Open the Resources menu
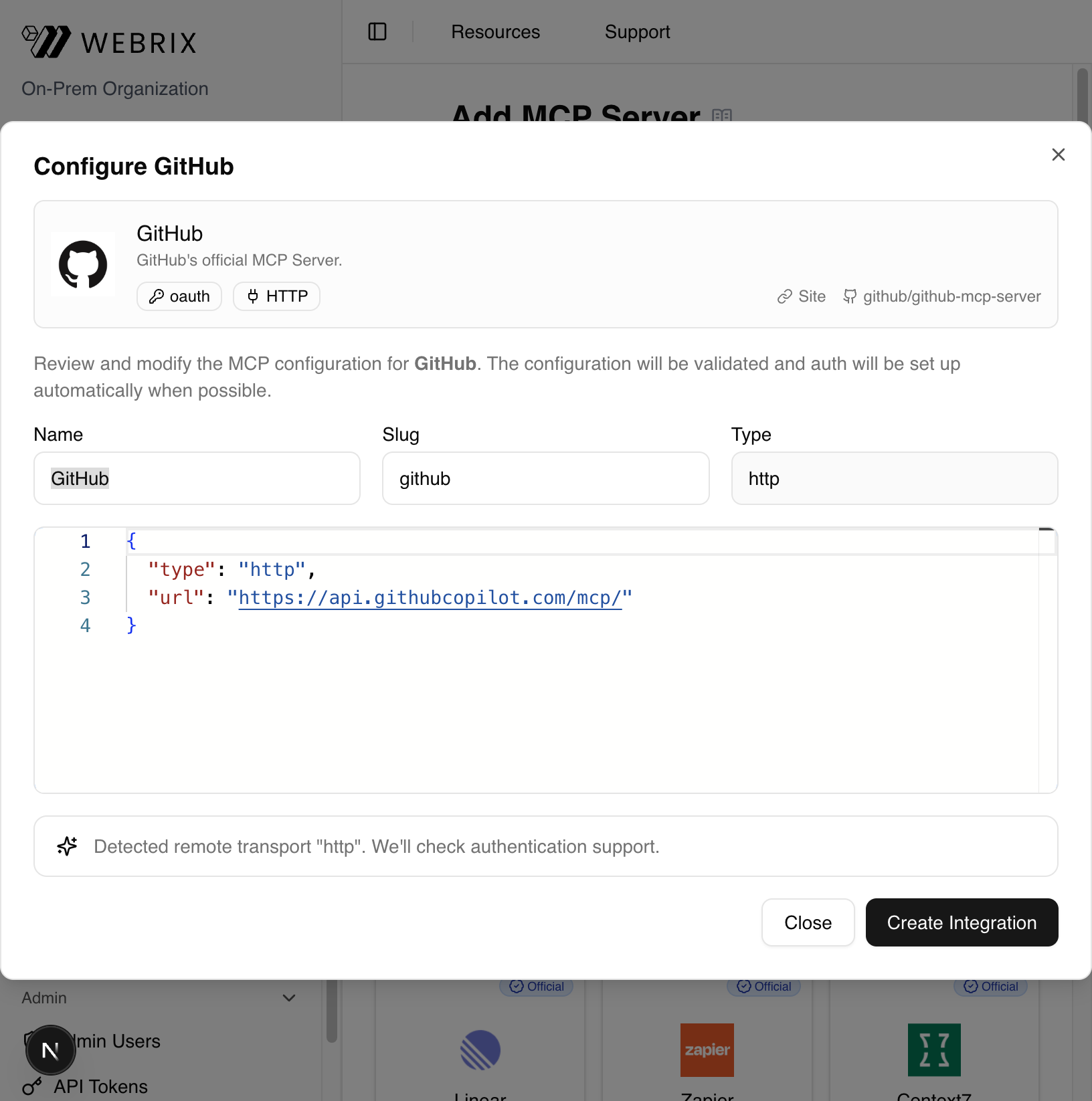1092x1101 pixels. [x=495, y=31]
